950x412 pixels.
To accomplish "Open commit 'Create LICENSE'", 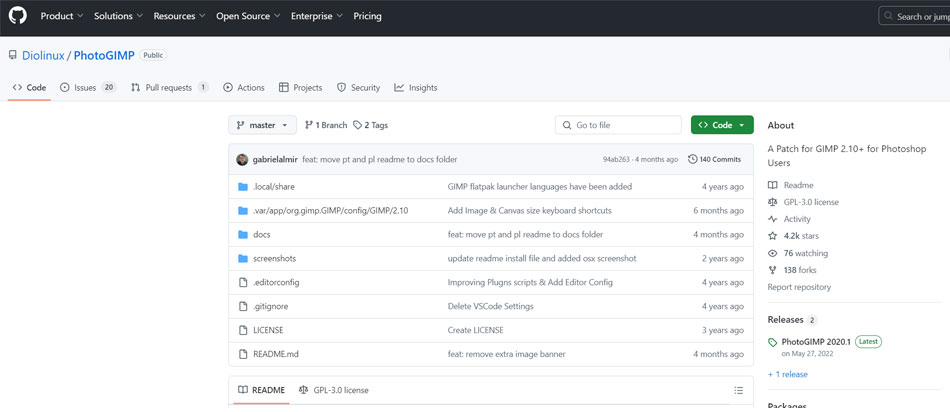I will (476, 330).
